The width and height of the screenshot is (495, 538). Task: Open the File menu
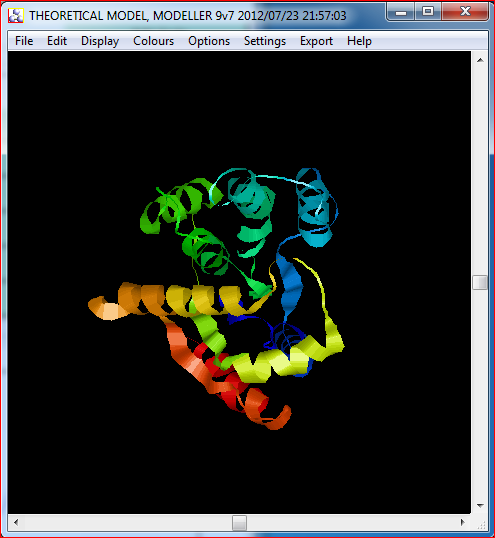point(24,41)
